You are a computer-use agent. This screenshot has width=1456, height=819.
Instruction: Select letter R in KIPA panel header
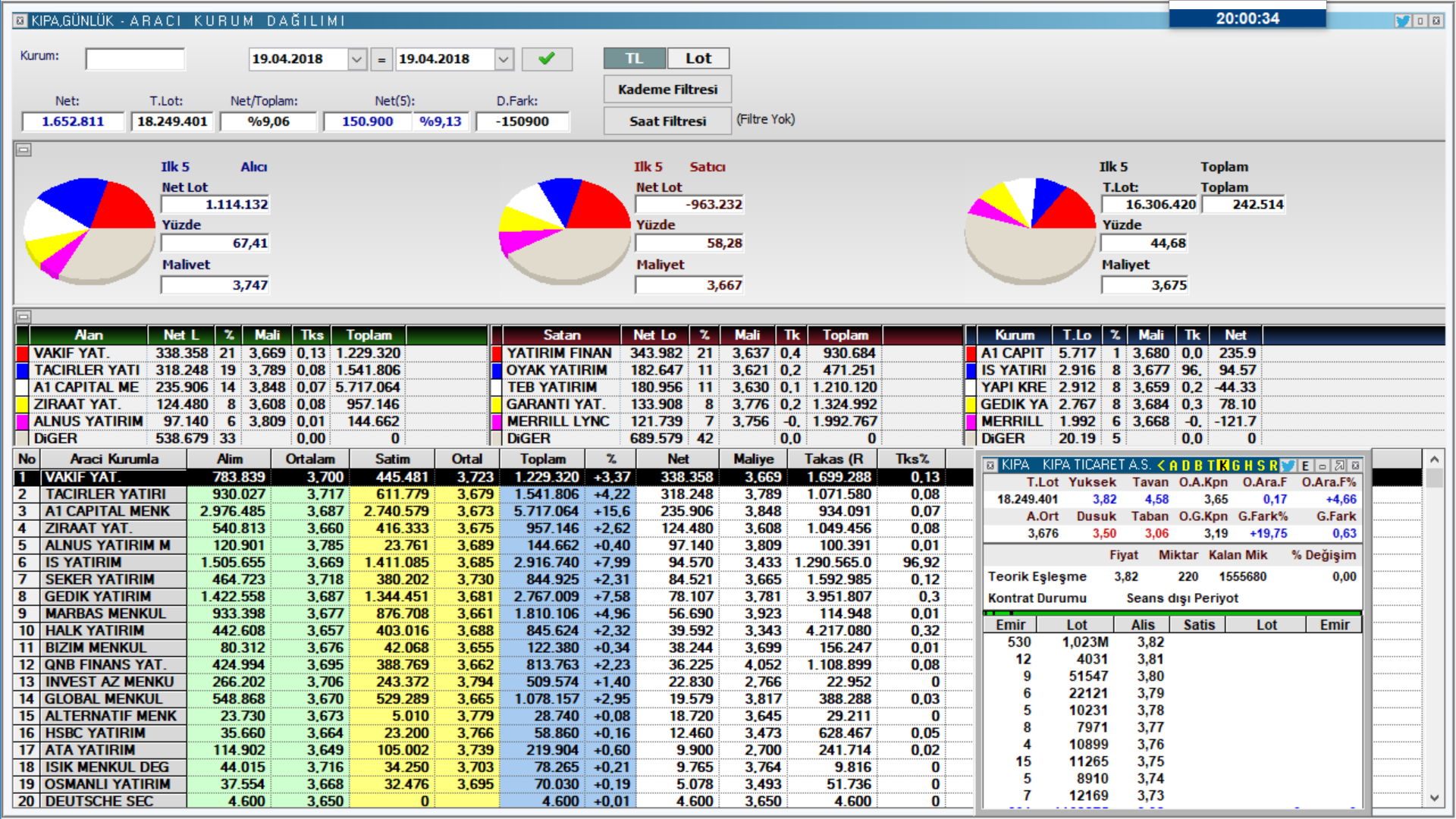(1273, 465)
